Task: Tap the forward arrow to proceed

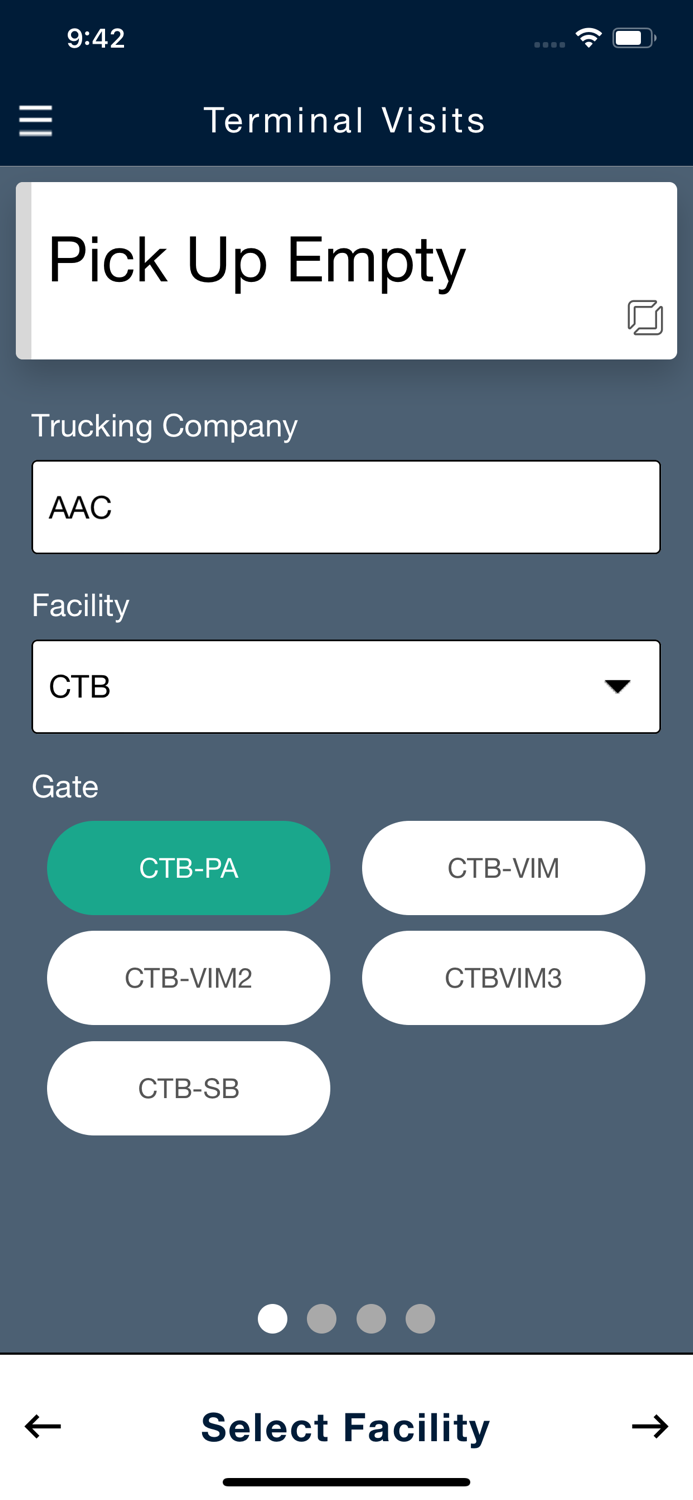Action: (x=651, y=1427)
